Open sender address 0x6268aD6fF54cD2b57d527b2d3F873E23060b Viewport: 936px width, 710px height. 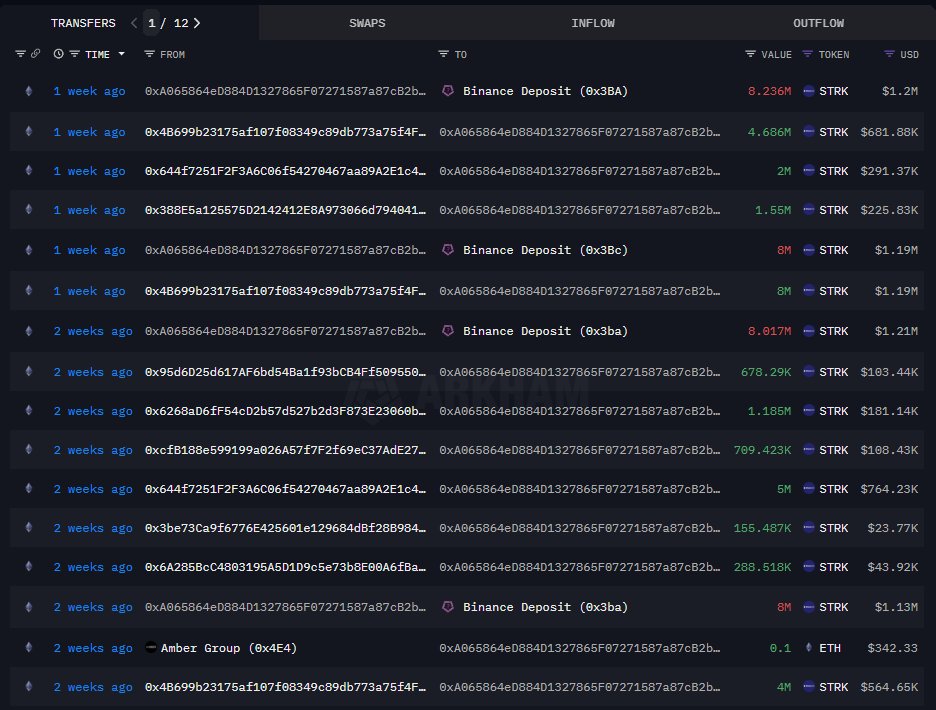coord(285,411)
